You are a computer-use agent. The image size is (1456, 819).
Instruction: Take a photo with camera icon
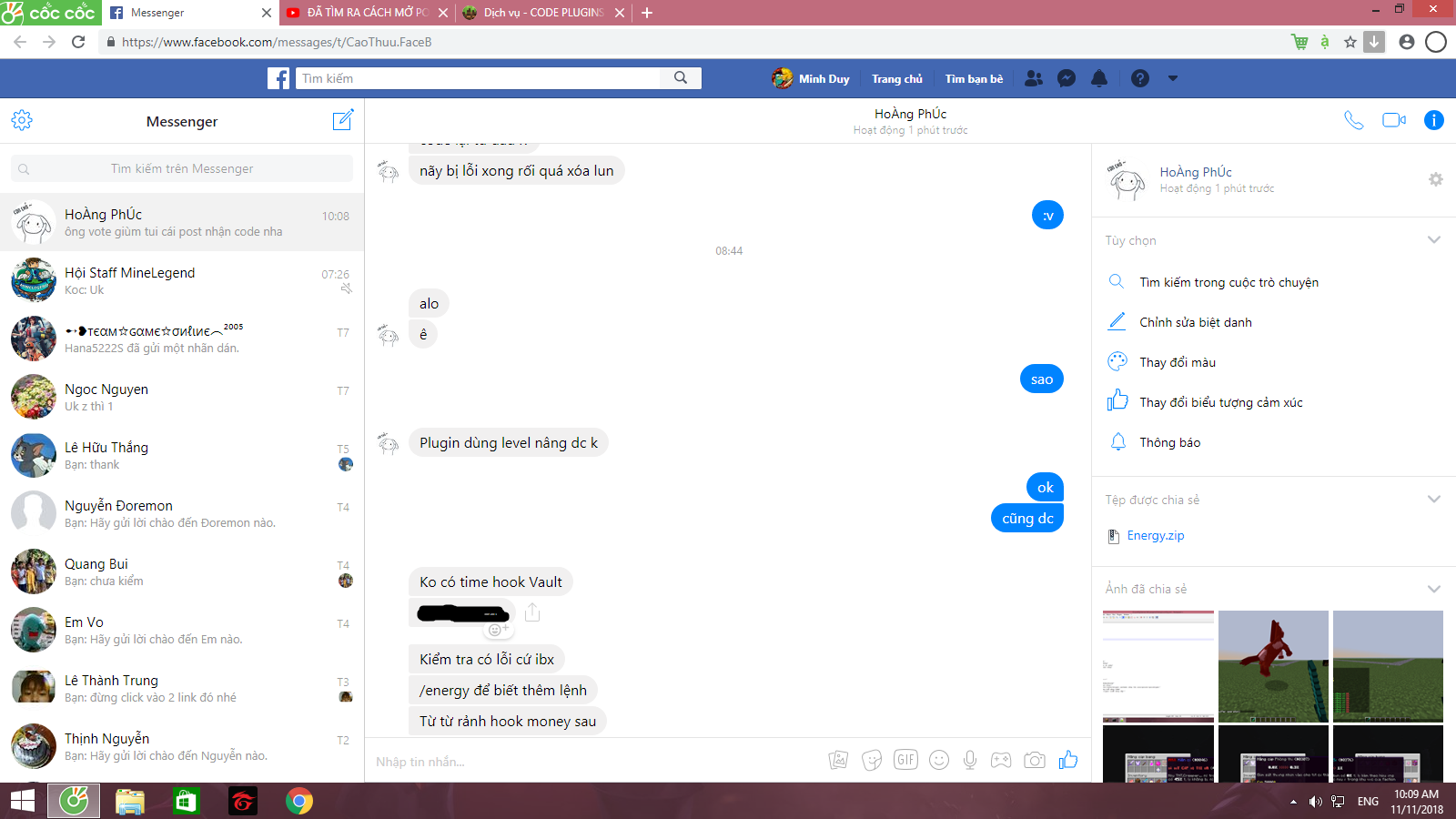point(1035,760)
